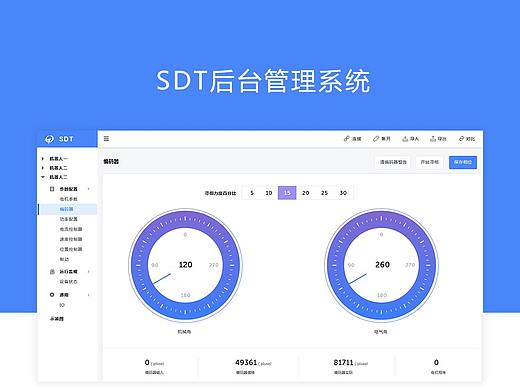Toggle the chevron on the group above IO
Viewport: 520px width, 390px height.
[89, 295]
